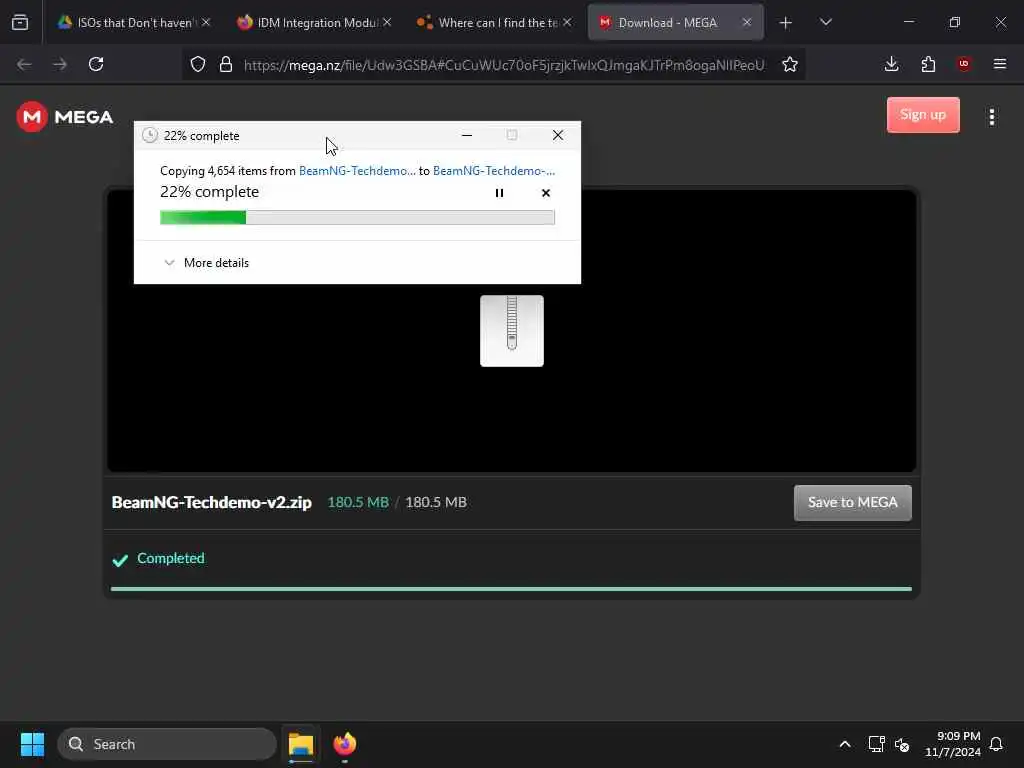The image size is (1024, 768).
Task: Click the green copy progress bar
Action: pos(357,217)
